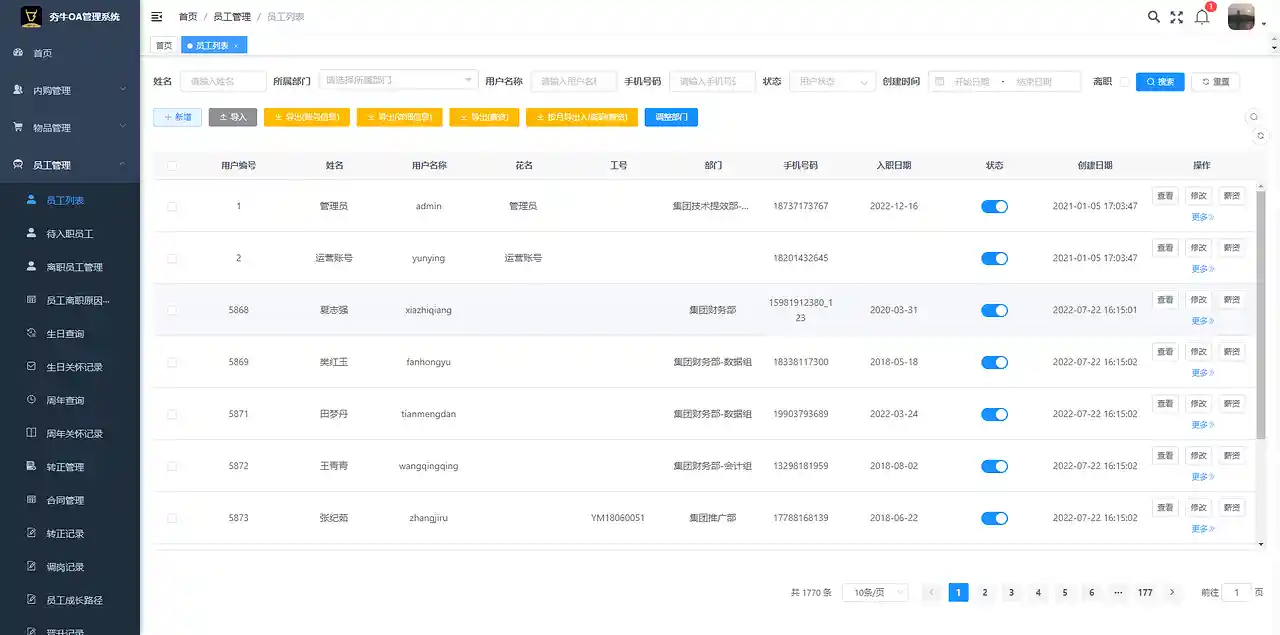Click the 生日查询 menu icon
The height and width of the screenshot is (635, 1280).
click(x=32, y=333)
